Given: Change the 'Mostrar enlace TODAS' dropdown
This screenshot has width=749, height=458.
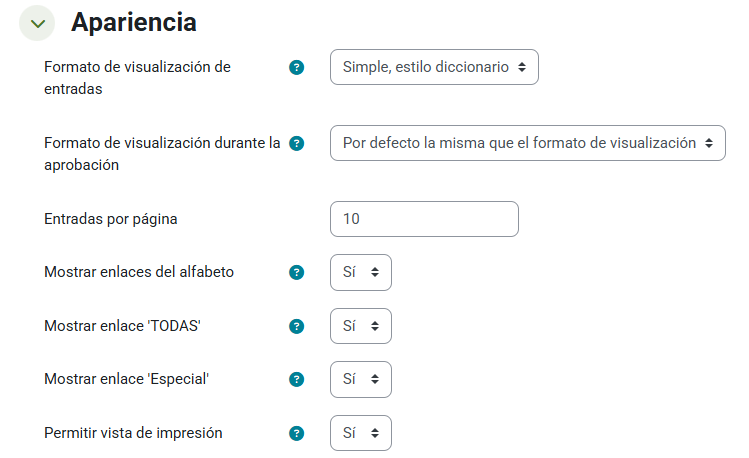Looking at the screenshot, I should click(x=360, y=326).
